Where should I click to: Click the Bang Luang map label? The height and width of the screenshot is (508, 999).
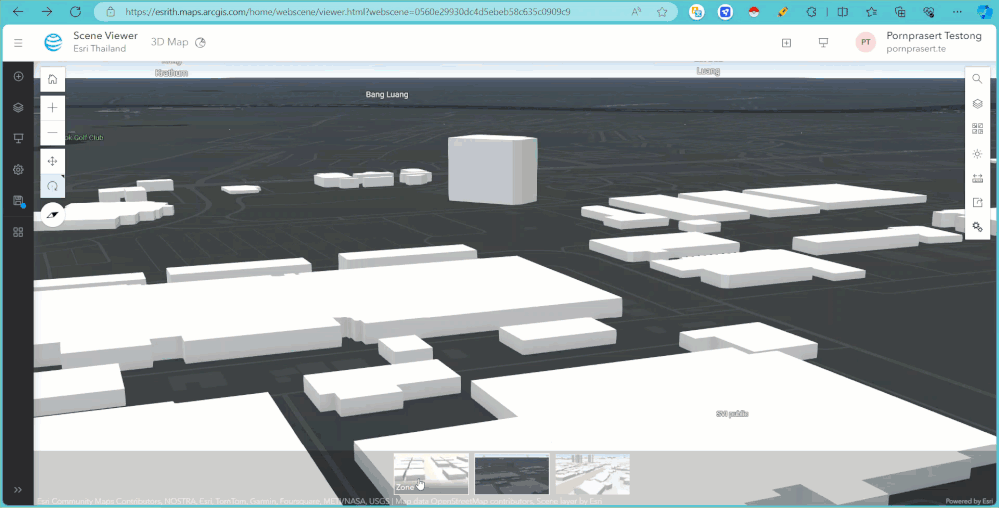(387, 94)
